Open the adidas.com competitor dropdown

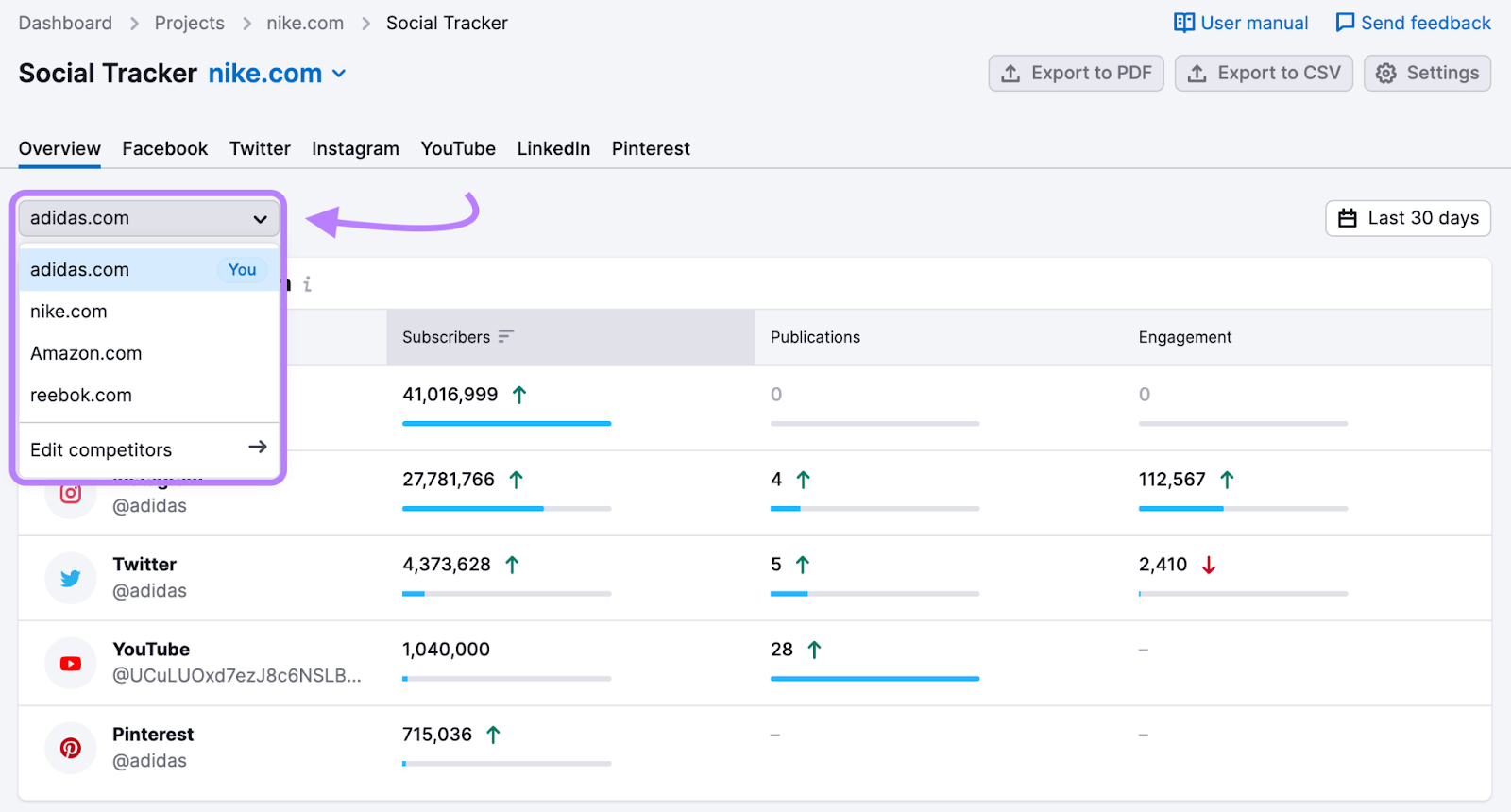(149, 218)
